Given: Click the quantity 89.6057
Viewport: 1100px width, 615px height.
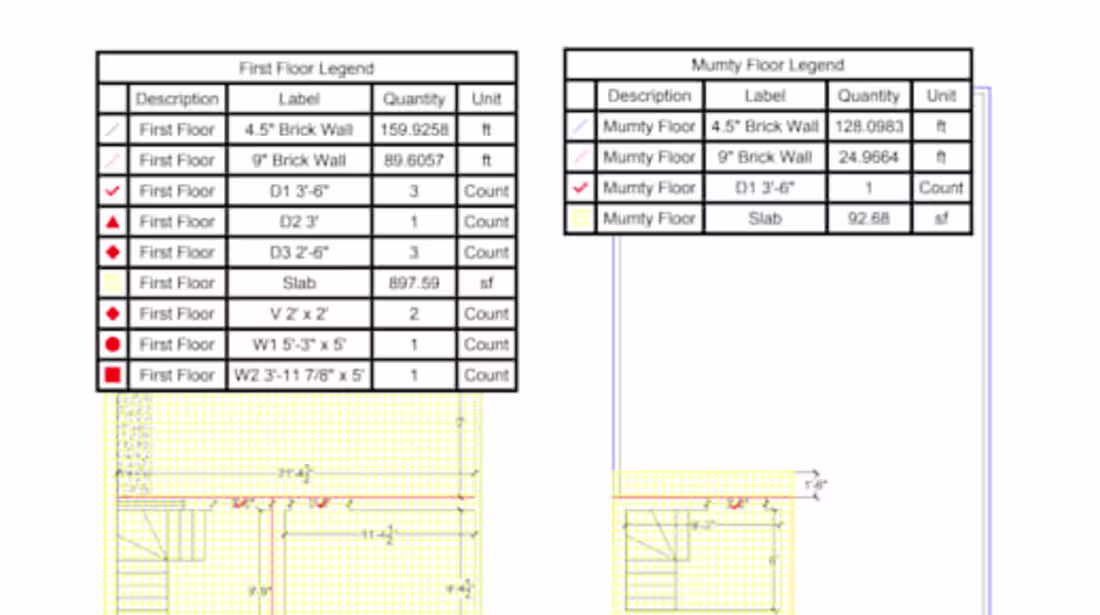Looking at the screenshot, I should pyautogui.click(x=414, y=161).
